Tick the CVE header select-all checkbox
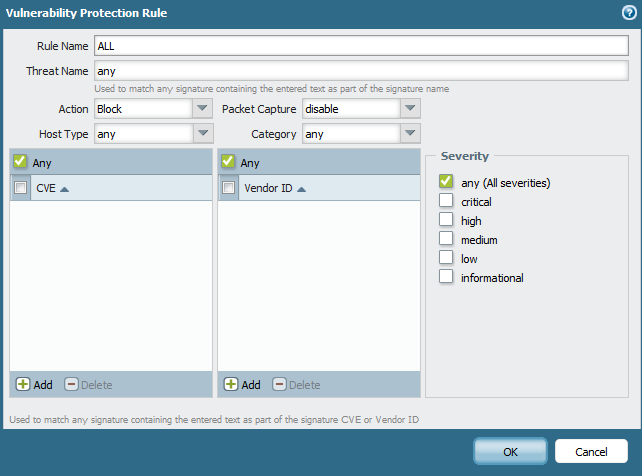Viewport: 642px width, 476px height. (x=20, y=187)
